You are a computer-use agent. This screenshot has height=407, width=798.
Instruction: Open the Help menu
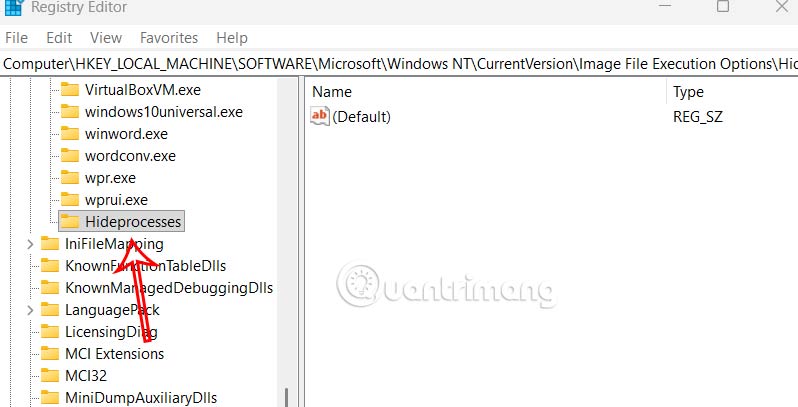232,38
